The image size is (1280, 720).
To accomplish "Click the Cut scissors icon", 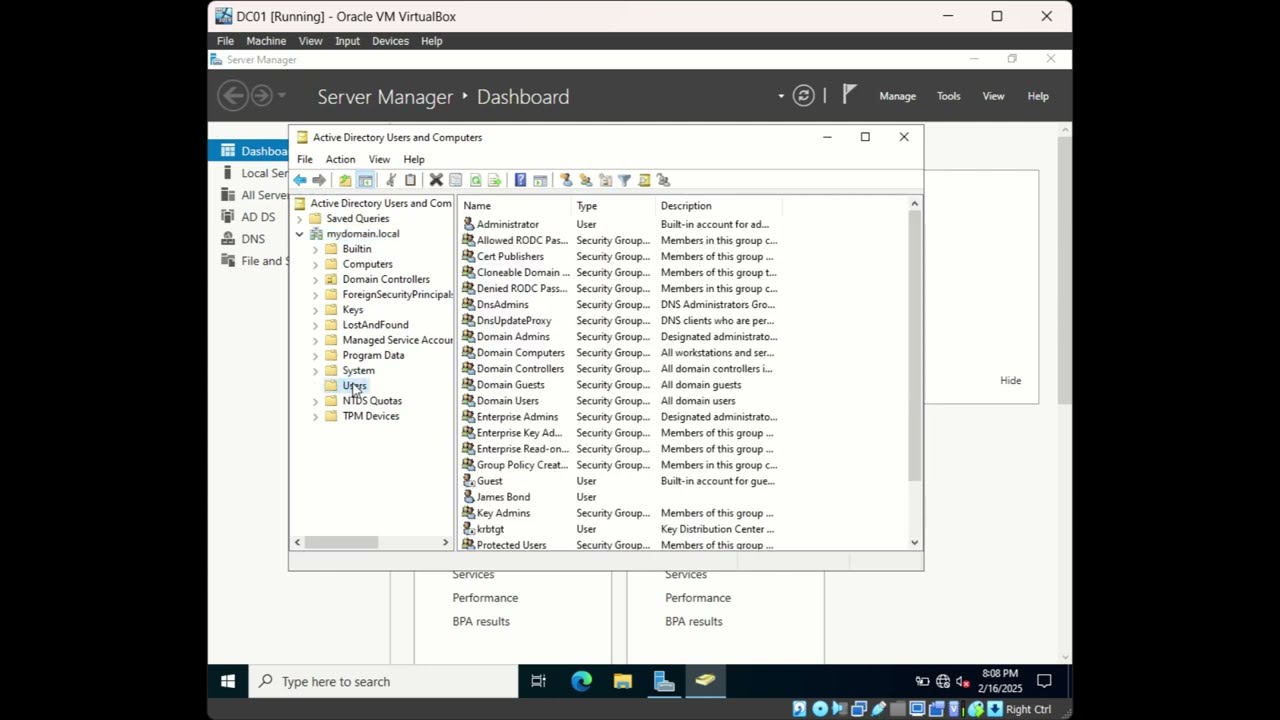I will [391, 180].
